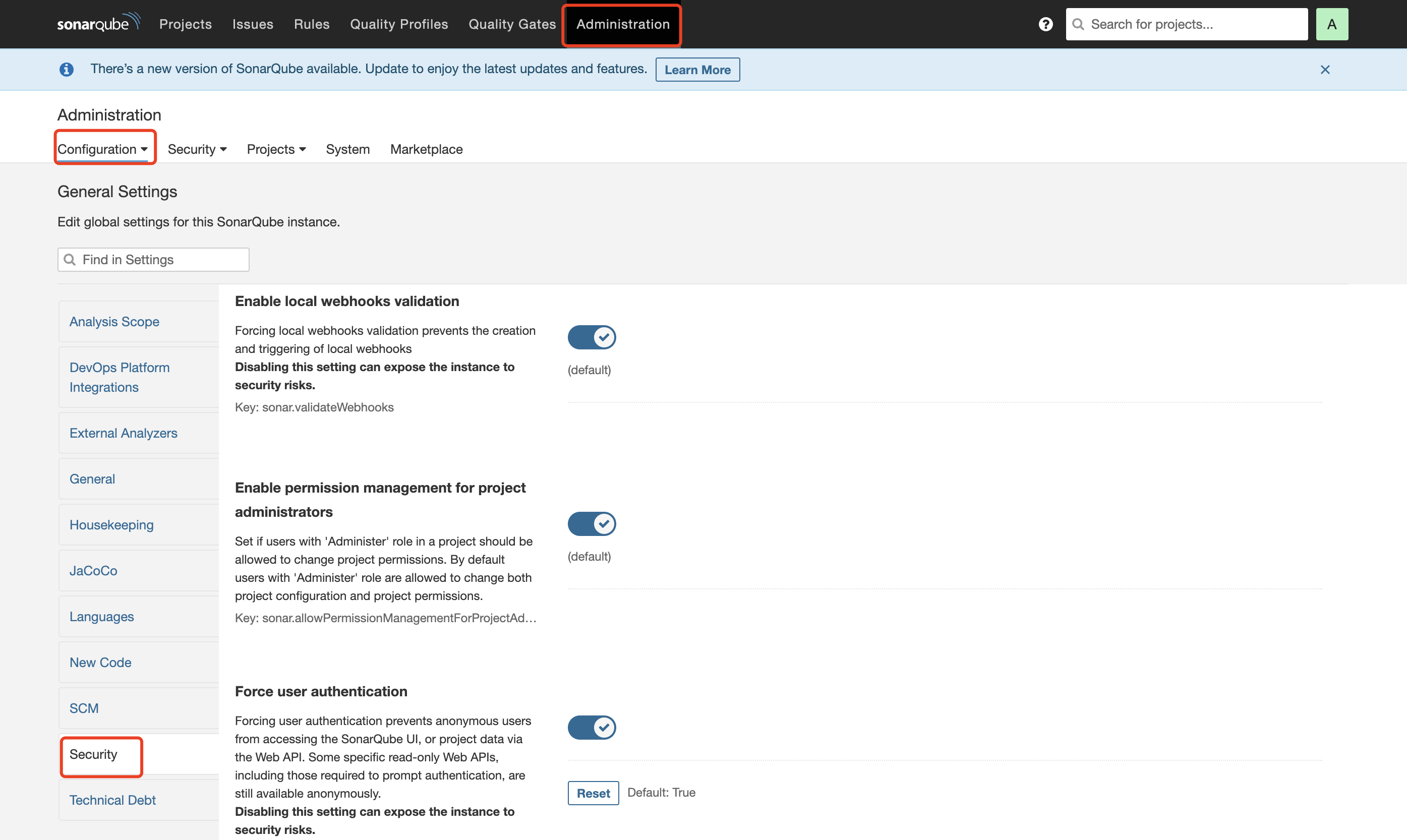Select the Housekeeping settings category

coord(111,525)
